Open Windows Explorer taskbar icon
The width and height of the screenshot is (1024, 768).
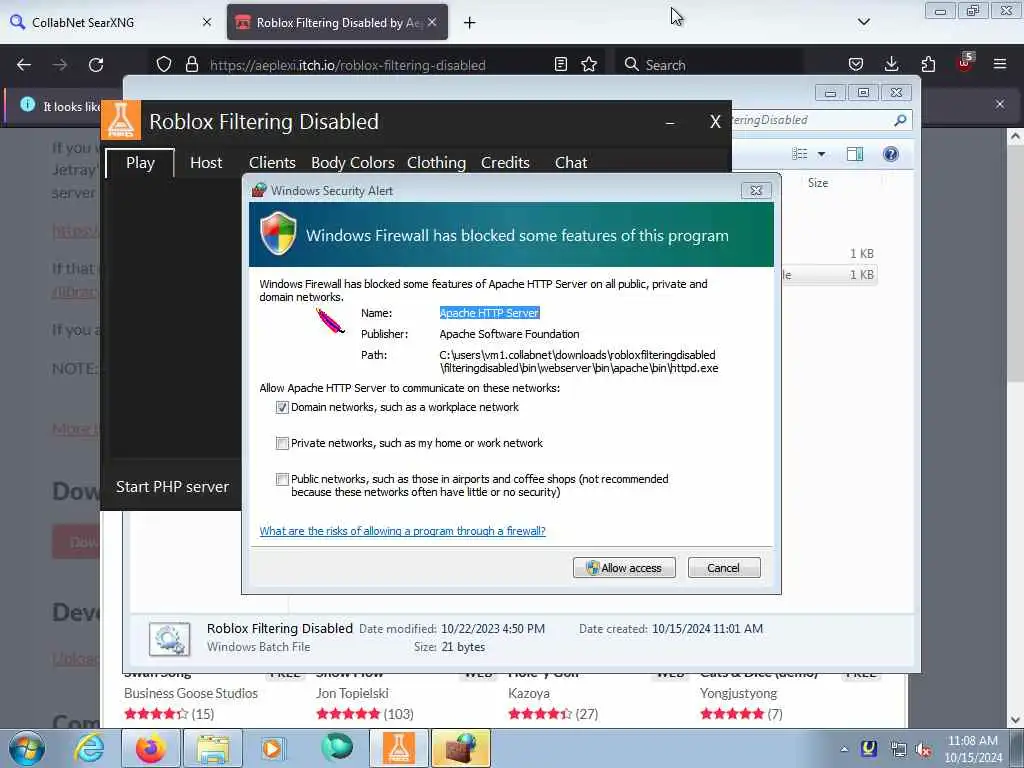pyautogui.click(x=213, y=748)
